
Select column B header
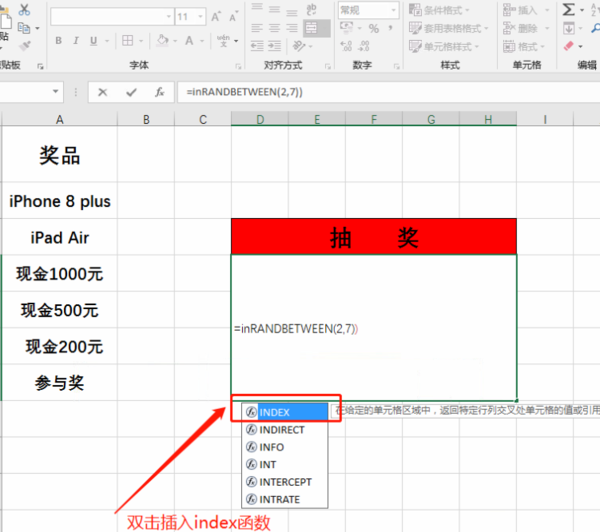[146, 119]
